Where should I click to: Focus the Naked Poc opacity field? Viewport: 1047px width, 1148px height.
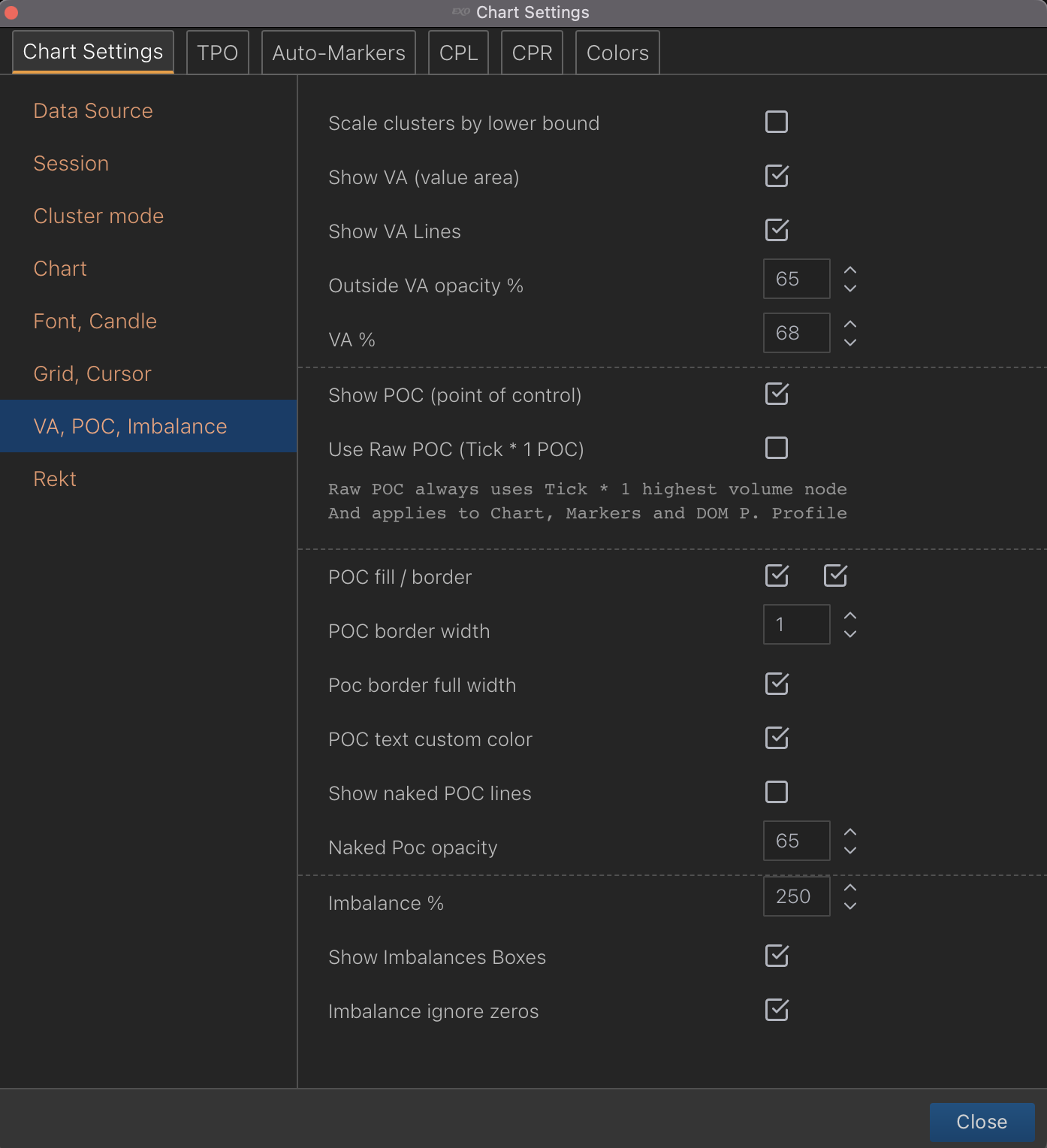pos(797,841)
